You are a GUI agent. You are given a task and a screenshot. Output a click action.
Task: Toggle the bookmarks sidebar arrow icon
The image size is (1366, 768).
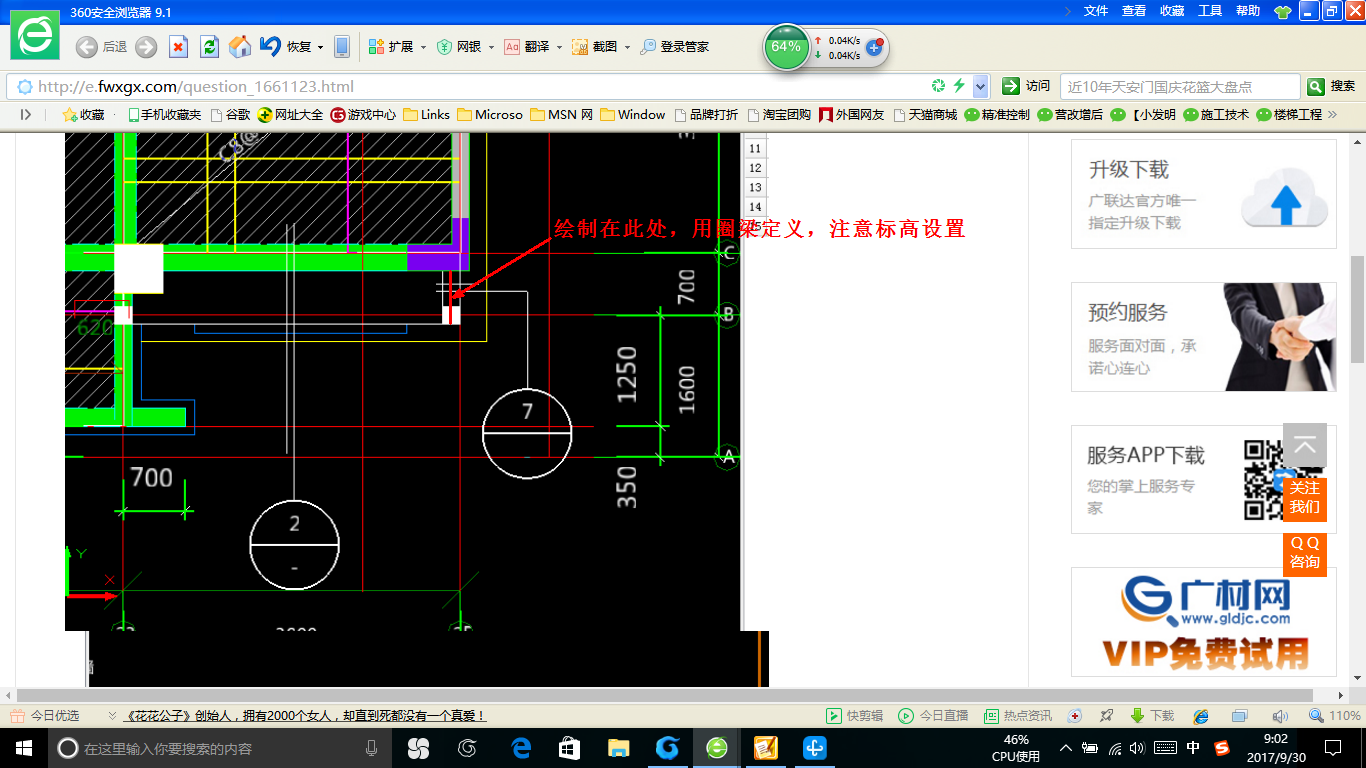pos(25,115)
